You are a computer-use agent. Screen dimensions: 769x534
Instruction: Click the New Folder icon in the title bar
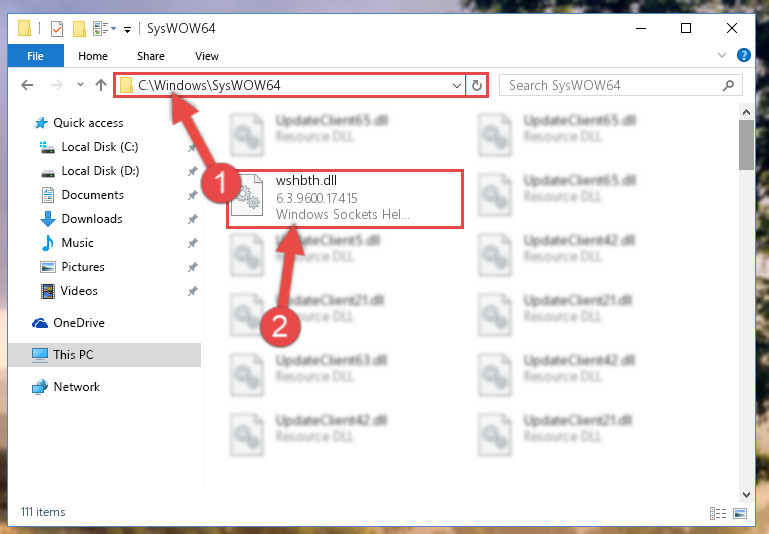[x=79, y=29]
